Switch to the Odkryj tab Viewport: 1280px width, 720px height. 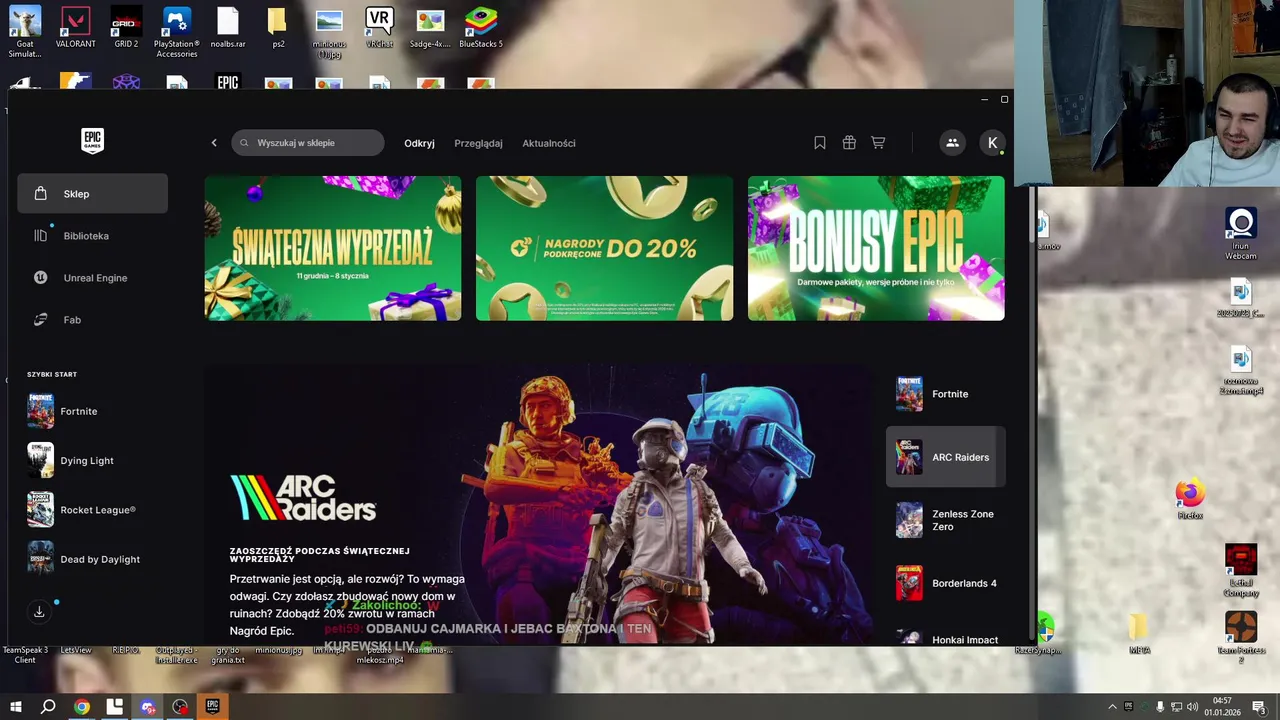tap(419, 143)
